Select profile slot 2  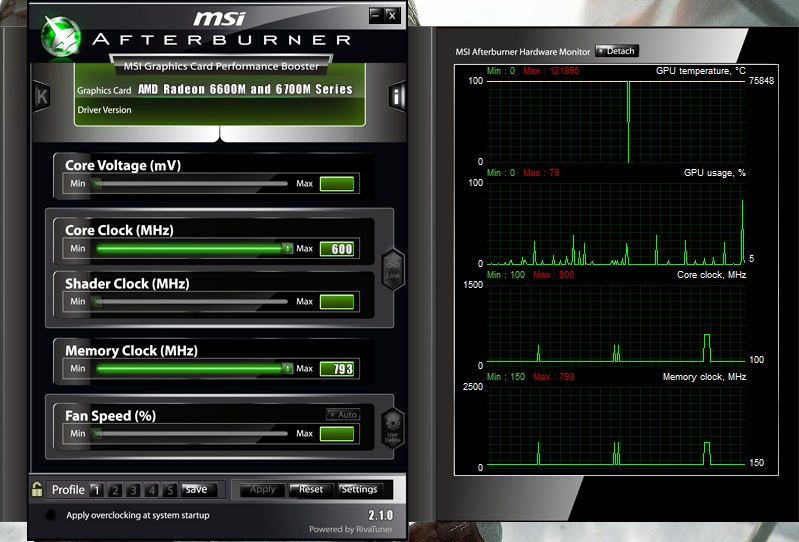[115, 490]
